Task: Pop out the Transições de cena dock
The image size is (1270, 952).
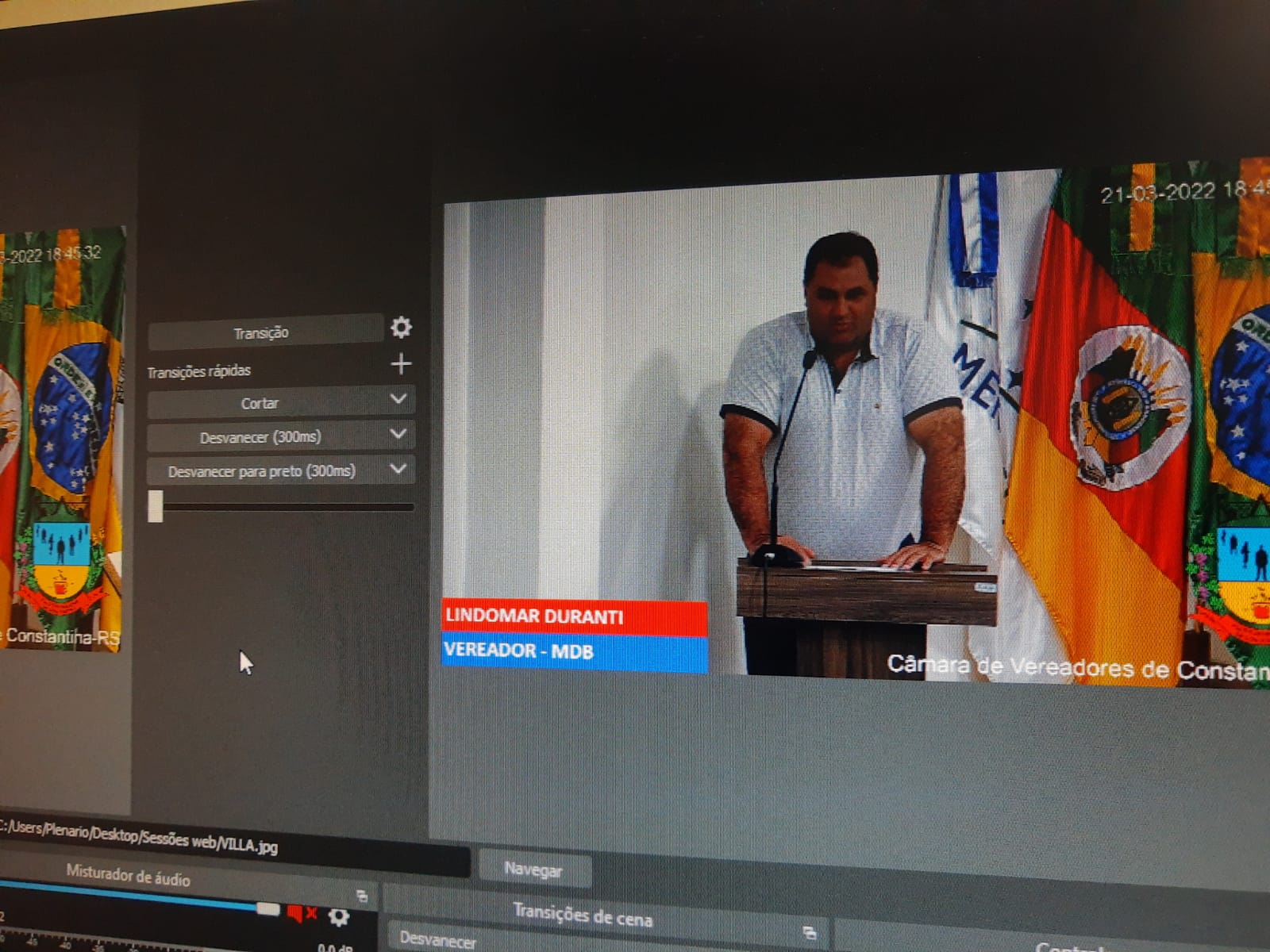Action: click(810, 932)
